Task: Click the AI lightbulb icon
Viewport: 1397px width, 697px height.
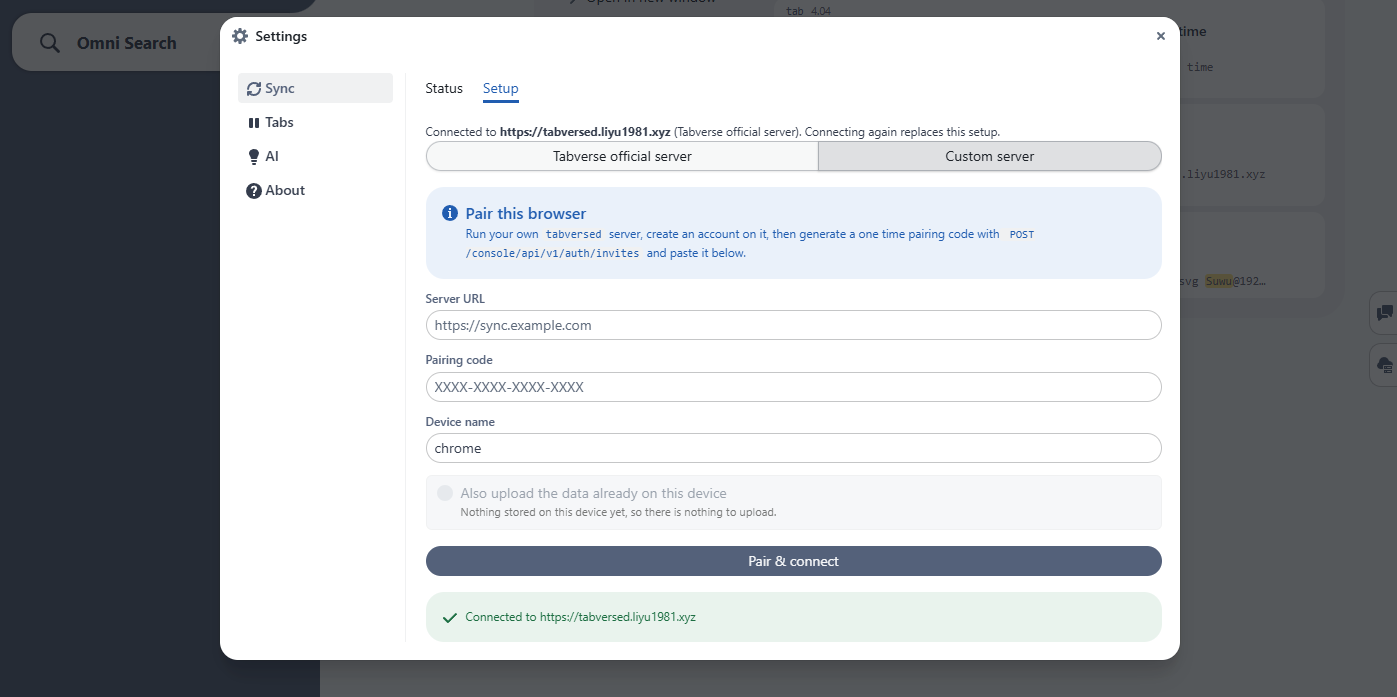Action: [254, 156]
